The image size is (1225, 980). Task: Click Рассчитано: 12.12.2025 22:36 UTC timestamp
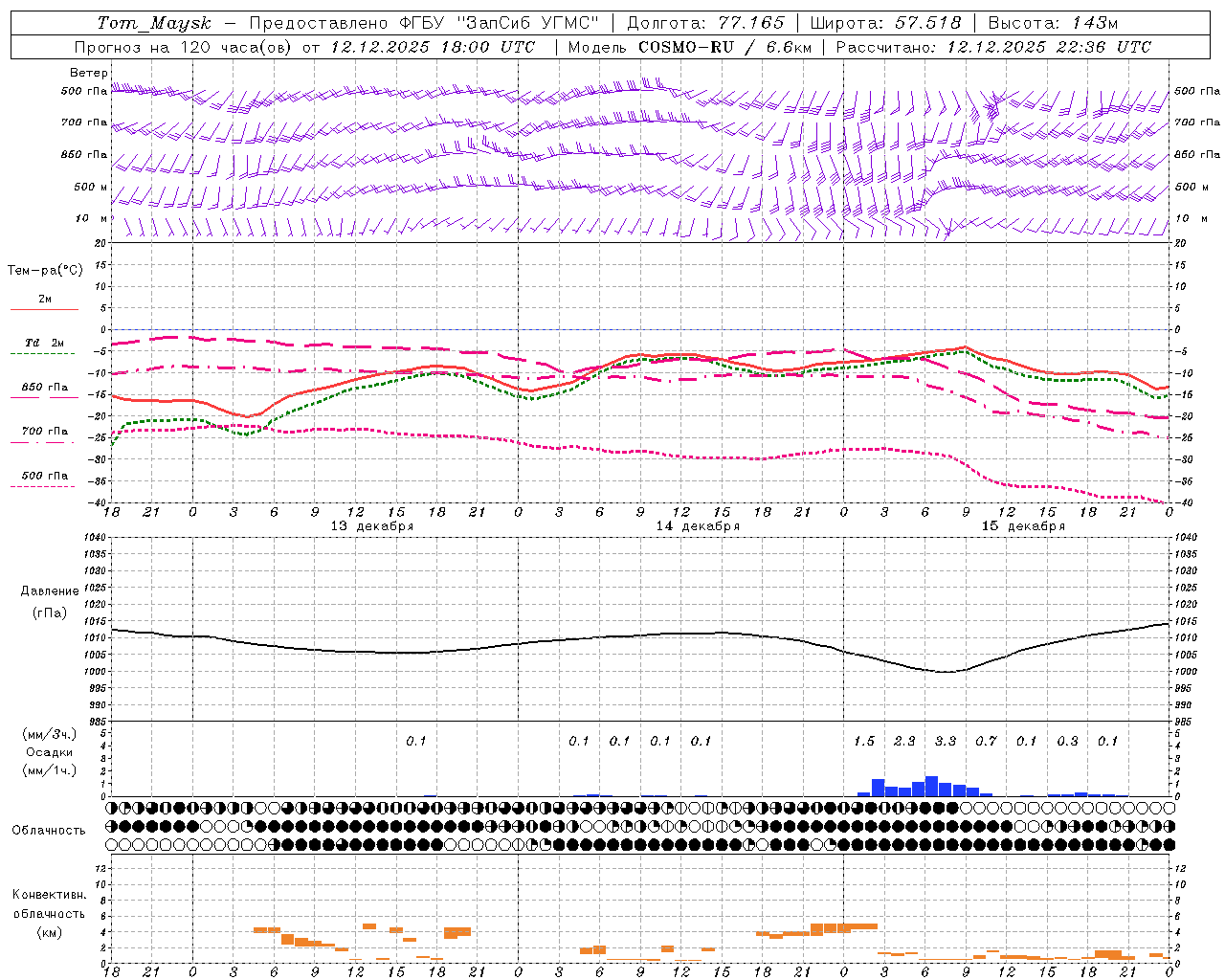pyautogui.click(x=993, y=47)
